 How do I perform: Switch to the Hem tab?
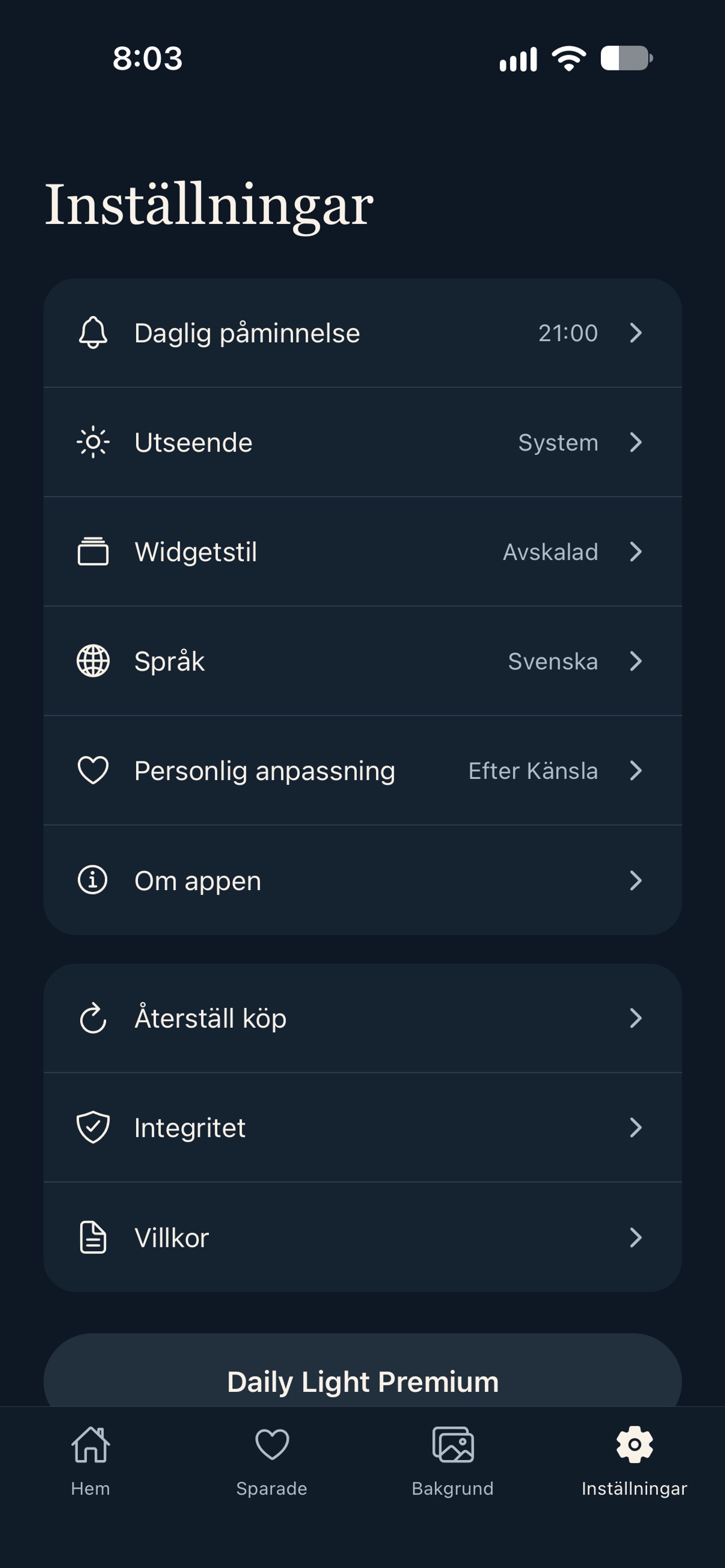pos(91,1462)
